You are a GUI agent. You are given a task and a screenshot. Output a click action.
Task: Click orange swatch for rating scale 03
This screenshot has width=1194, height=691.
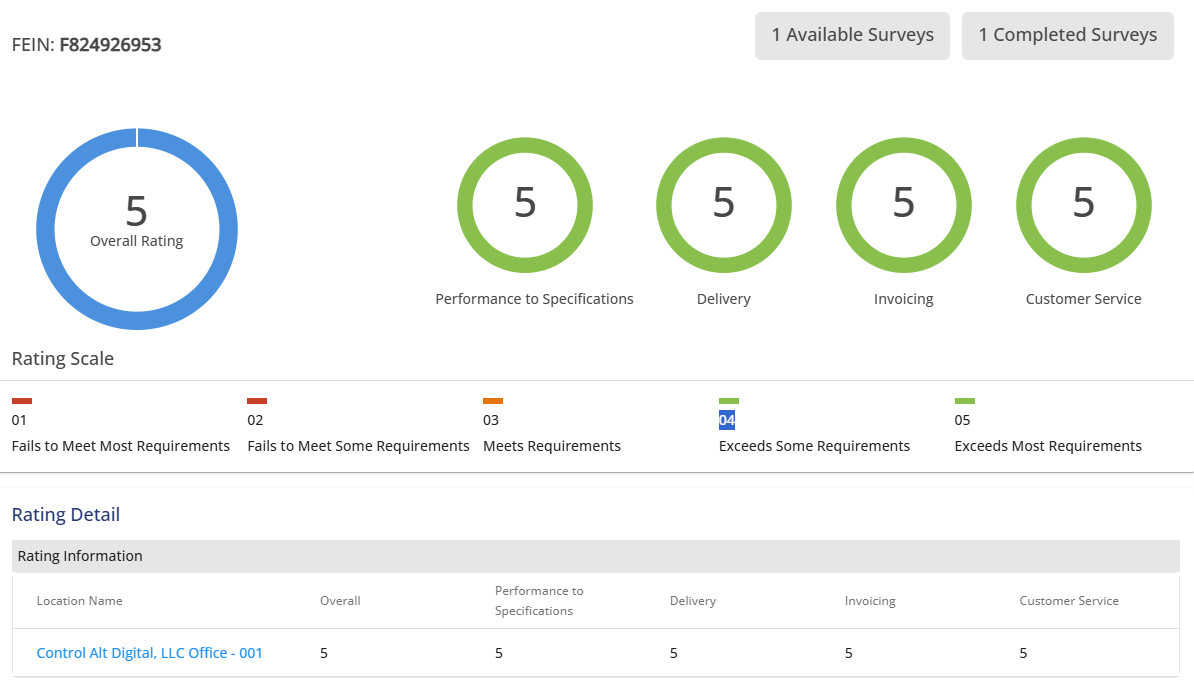point(493,401)
